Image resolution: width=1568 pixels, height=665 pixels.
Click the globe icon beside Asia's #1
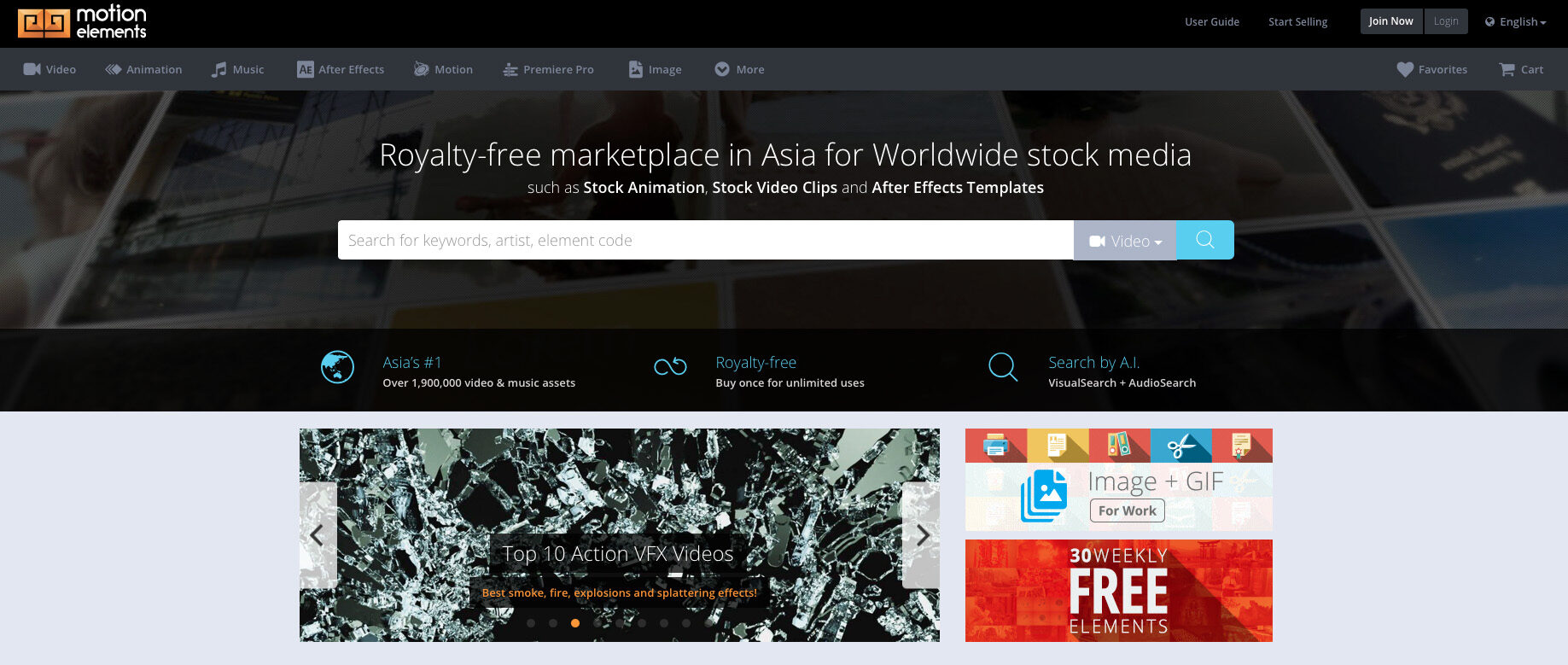pyautogui.click(x=337, y=367)
